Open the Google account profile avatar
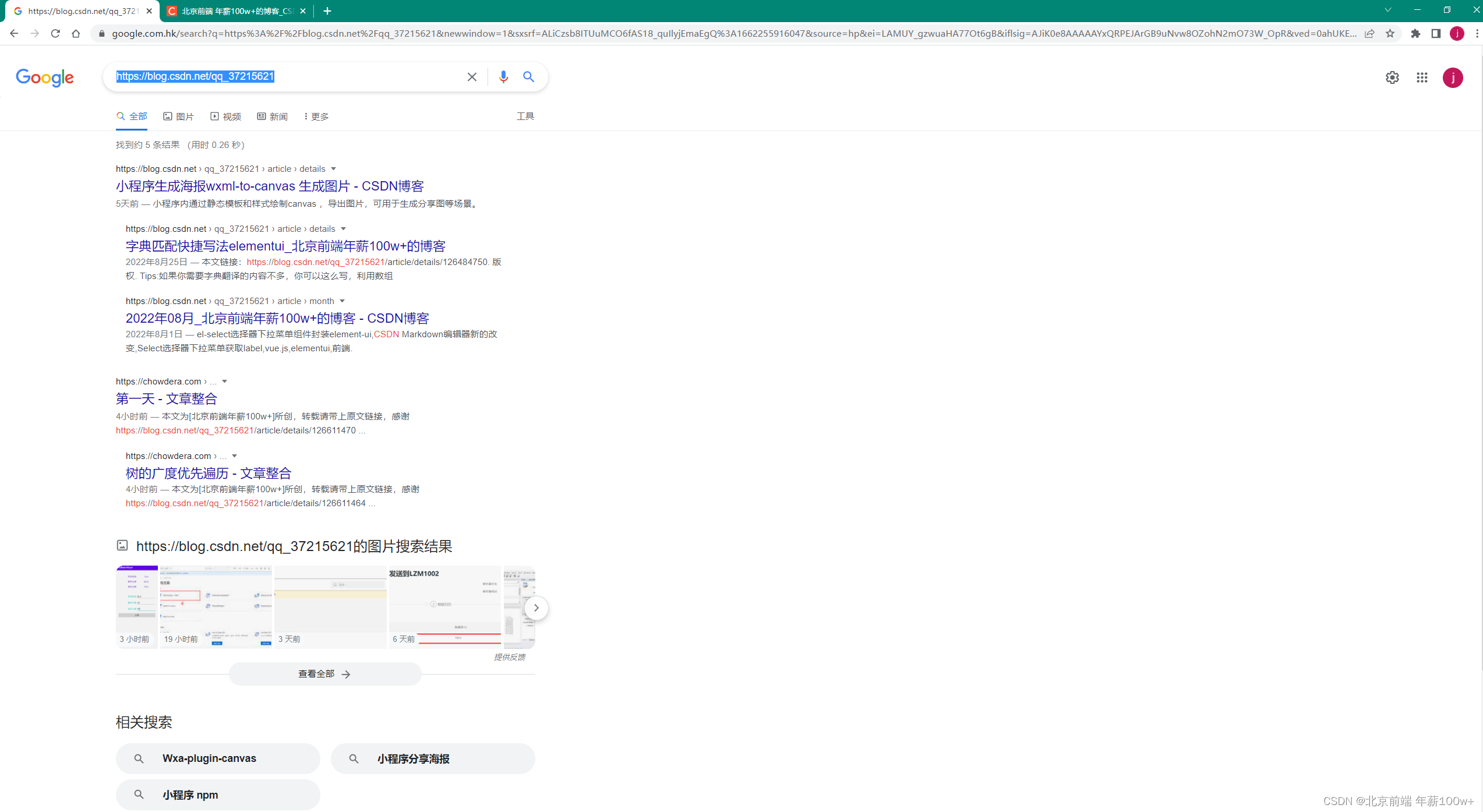This screenshot has width=1483, height=812. pyautogui.click(x=1452, y=77)
